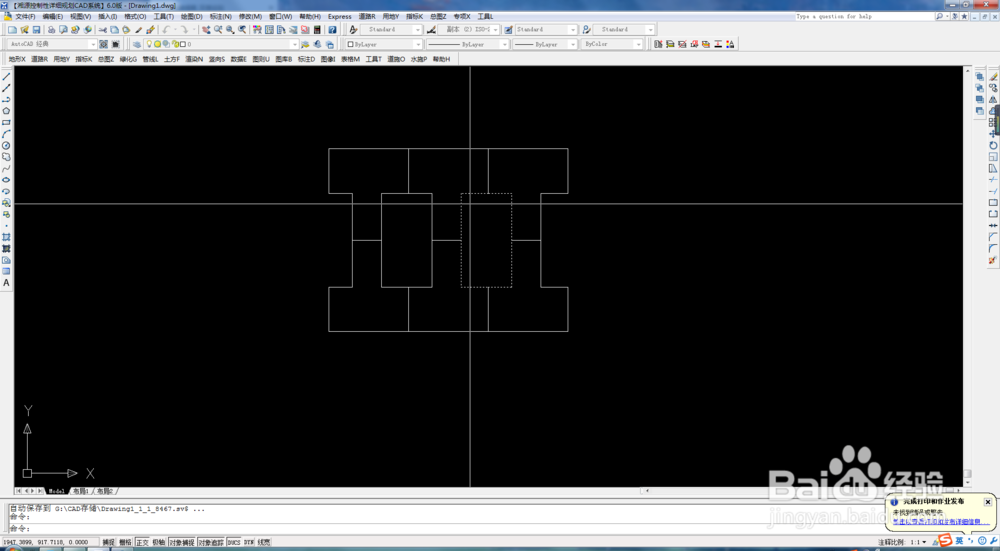This screenshot has height=551, width=1000.
Task: Select the Line draw tool
Action: (6, 77)
